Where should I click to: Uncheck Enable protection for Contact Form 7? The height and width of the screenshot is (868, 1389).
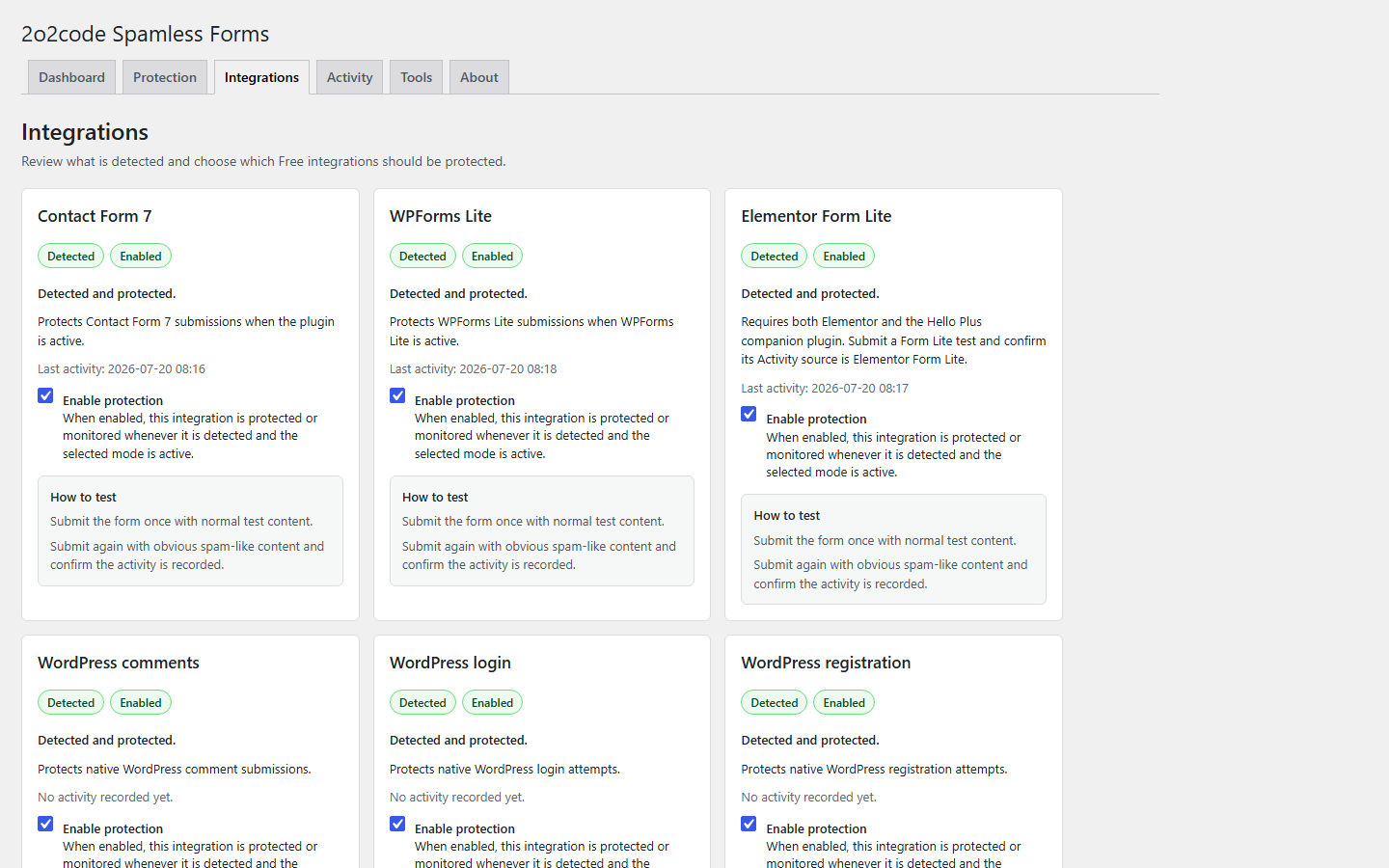click(45, 395)
